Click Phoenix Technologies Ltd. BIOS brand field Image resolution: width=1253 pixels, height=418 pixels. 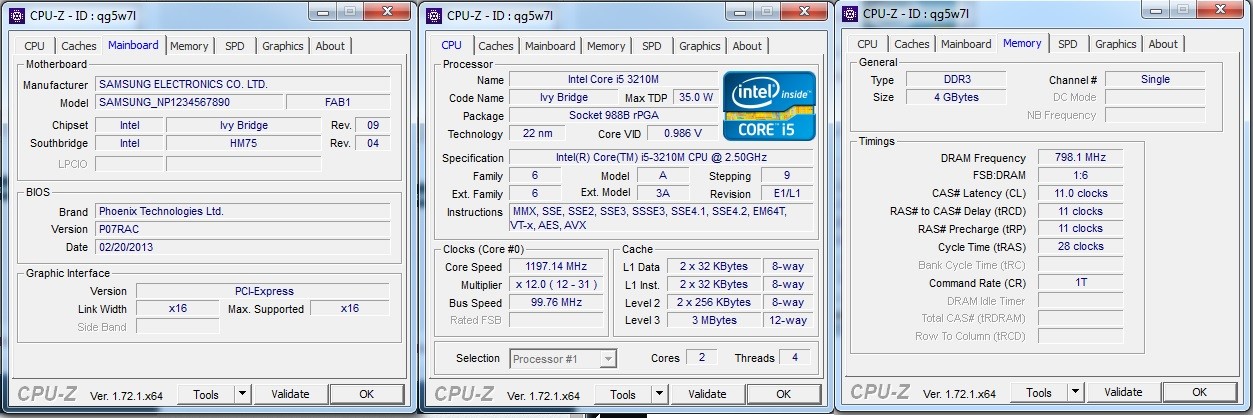click(x=243, y=211)
